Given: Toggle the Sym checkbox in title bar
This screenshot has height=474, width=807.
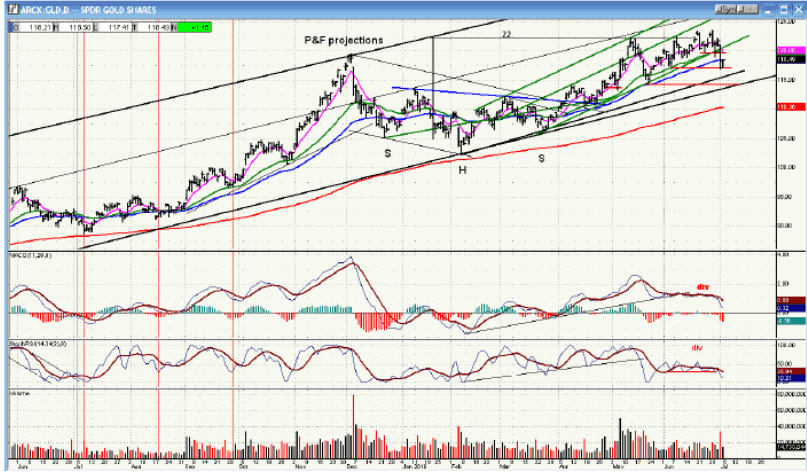Looking at the screenshot, I should click(727, 9).
